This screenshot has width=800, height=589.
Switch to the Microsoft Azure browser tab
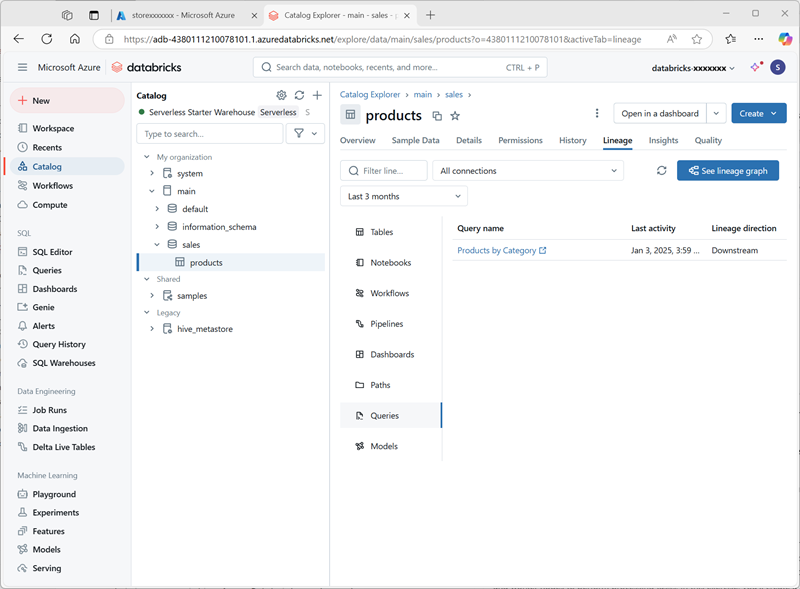coord(184,15)
